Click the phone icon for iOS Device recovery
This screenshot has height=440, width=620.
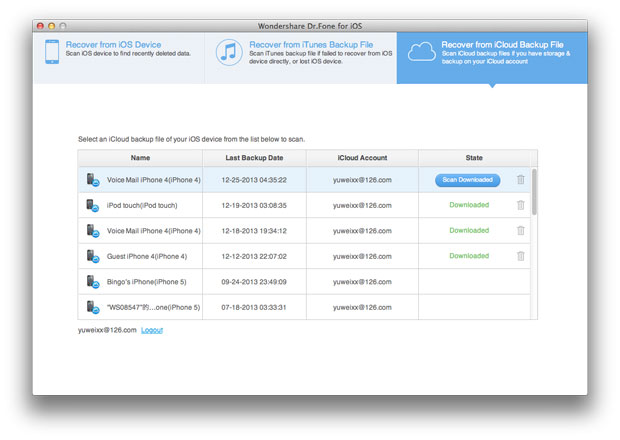click(x=52, y=52)
